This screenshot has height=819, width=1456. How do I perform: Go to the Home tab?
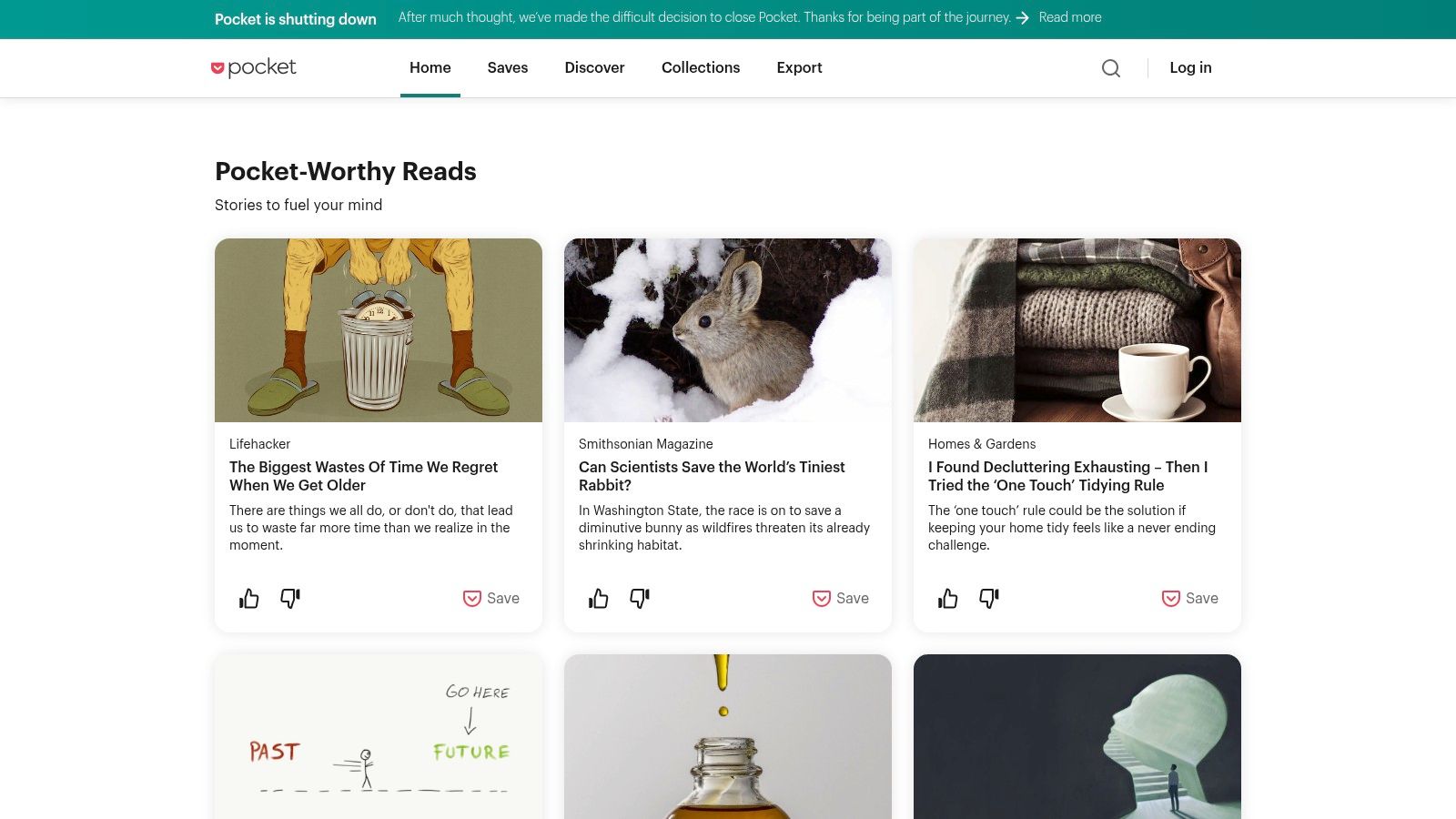430,67
